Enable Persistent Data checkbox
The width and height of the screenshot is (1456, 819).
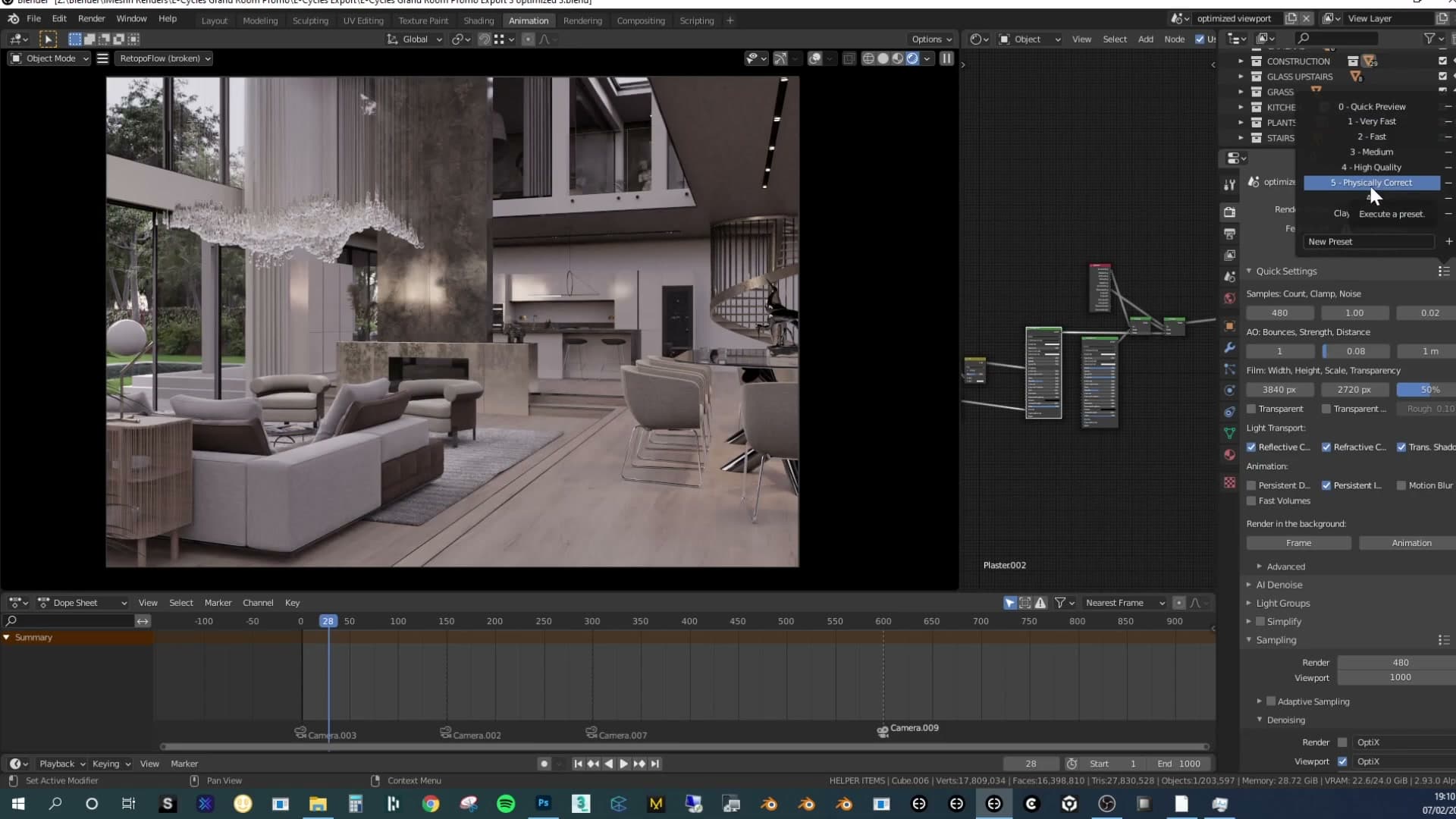1251,485
